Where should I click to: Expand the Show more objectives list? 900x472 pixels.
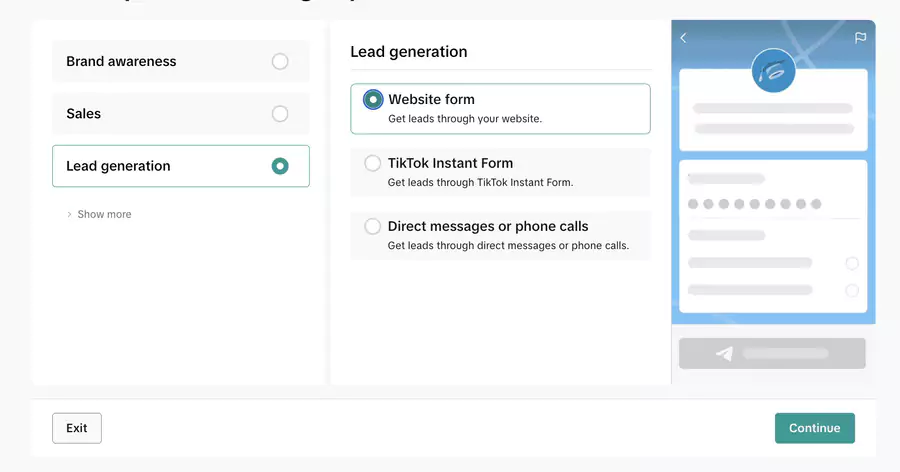[x=99, y=214]
